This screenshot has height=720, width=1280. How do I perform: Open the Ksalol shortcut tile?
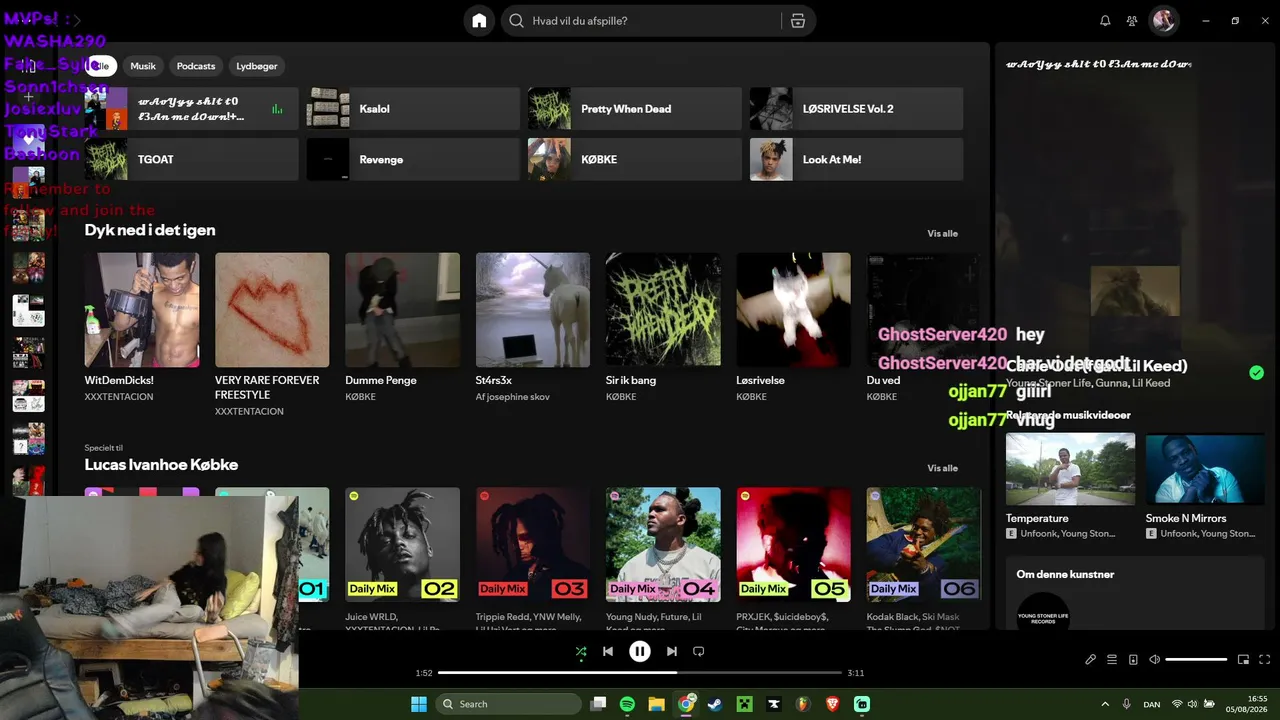(x=413, y=109)
